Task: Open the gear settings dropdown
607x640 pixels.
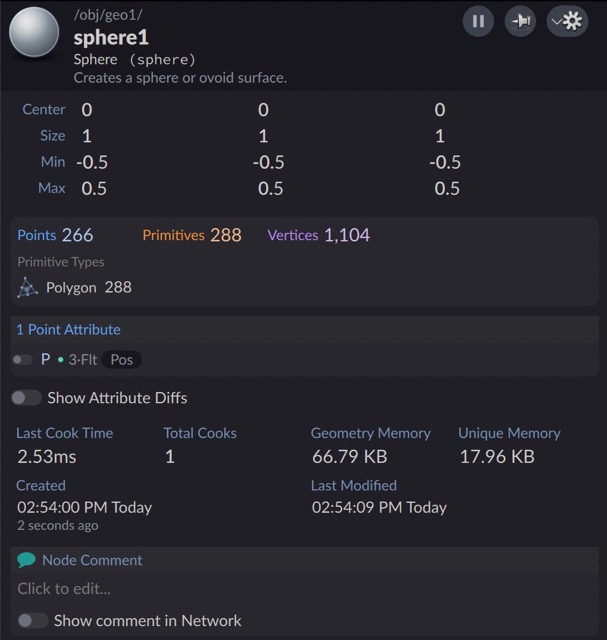Action: 567,21
